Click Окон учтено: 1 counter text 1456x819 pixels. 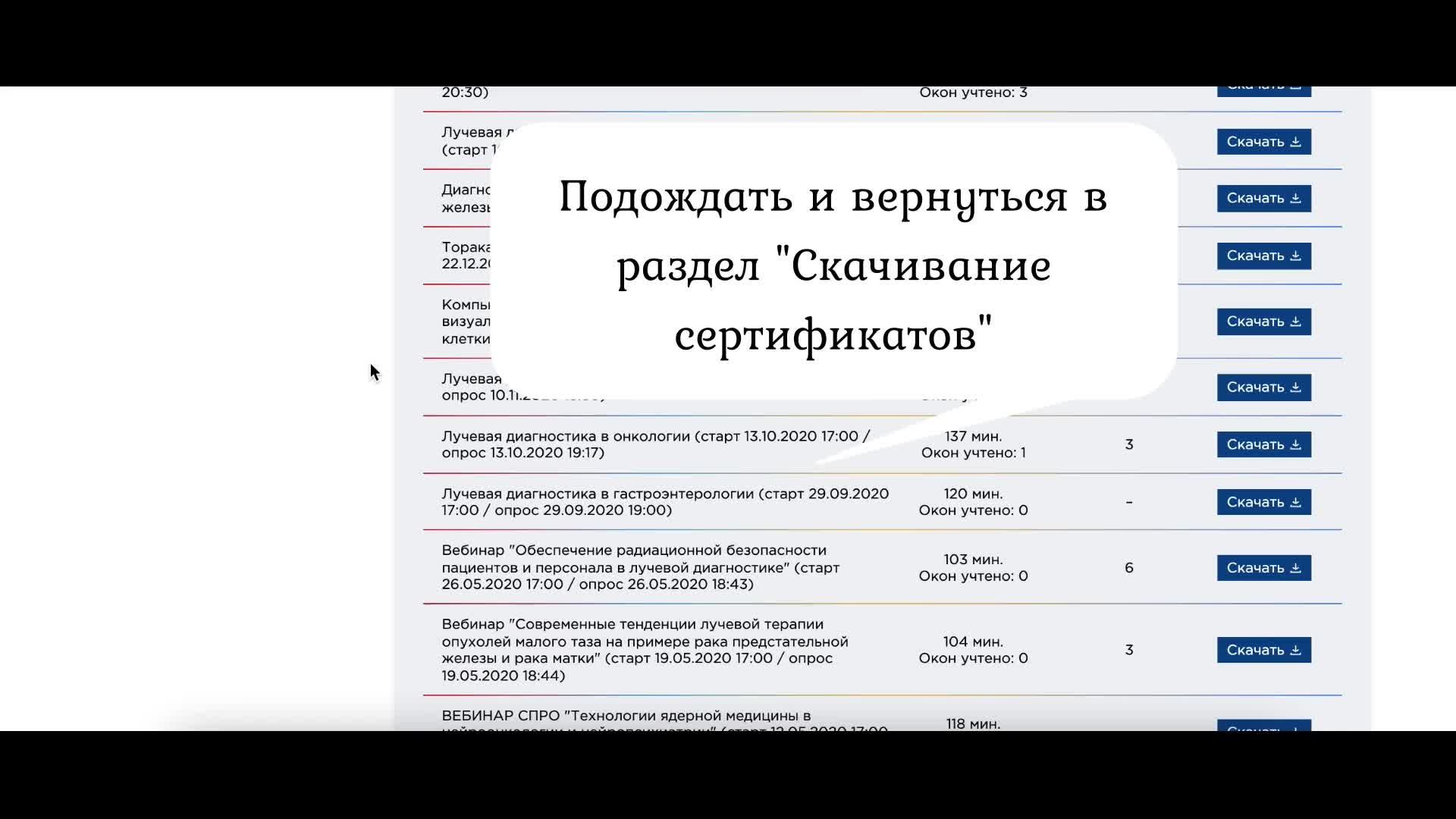[x=974, y=453]
